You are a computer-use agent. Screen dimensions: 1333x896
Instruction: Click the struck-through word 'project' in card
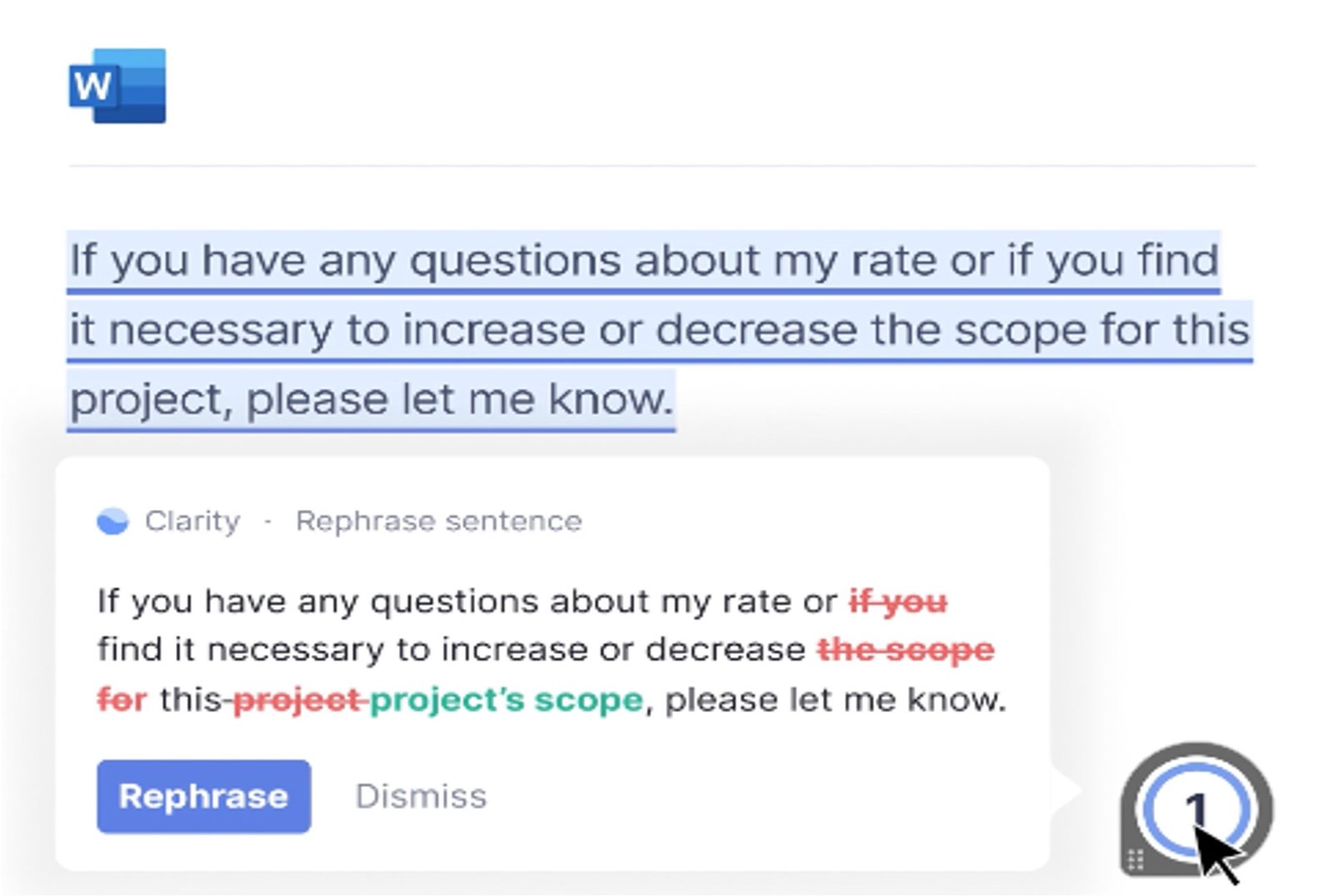pos(298,700)
